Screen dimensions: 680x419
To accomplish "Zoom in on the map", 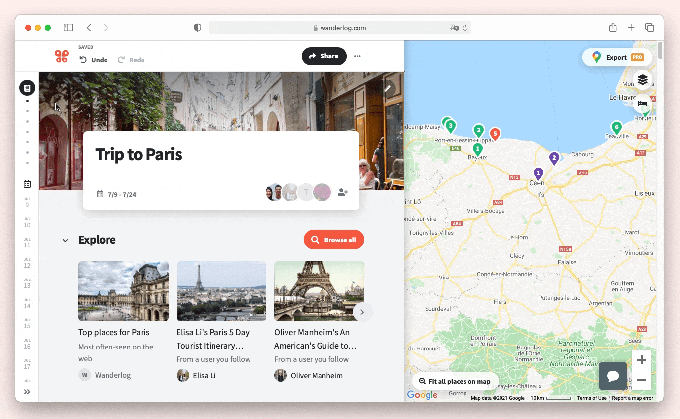I will [642, 360].
